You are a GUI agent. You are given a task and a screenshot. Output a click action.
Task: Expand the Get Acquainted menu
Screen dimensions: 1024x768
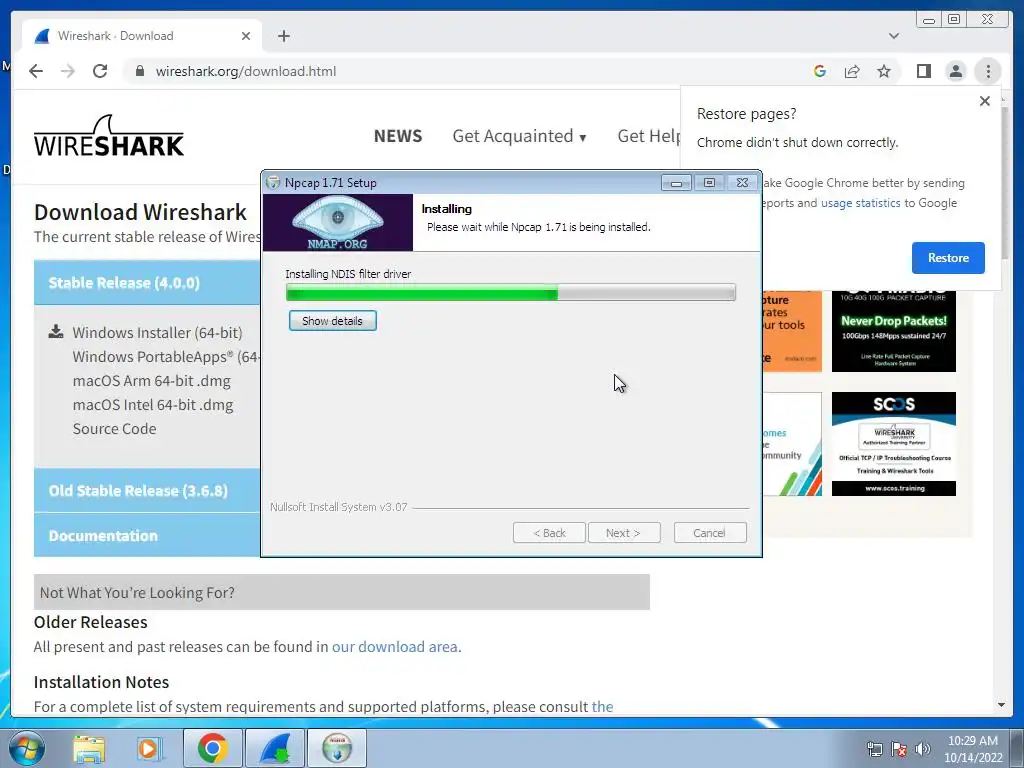coord(519,136)
